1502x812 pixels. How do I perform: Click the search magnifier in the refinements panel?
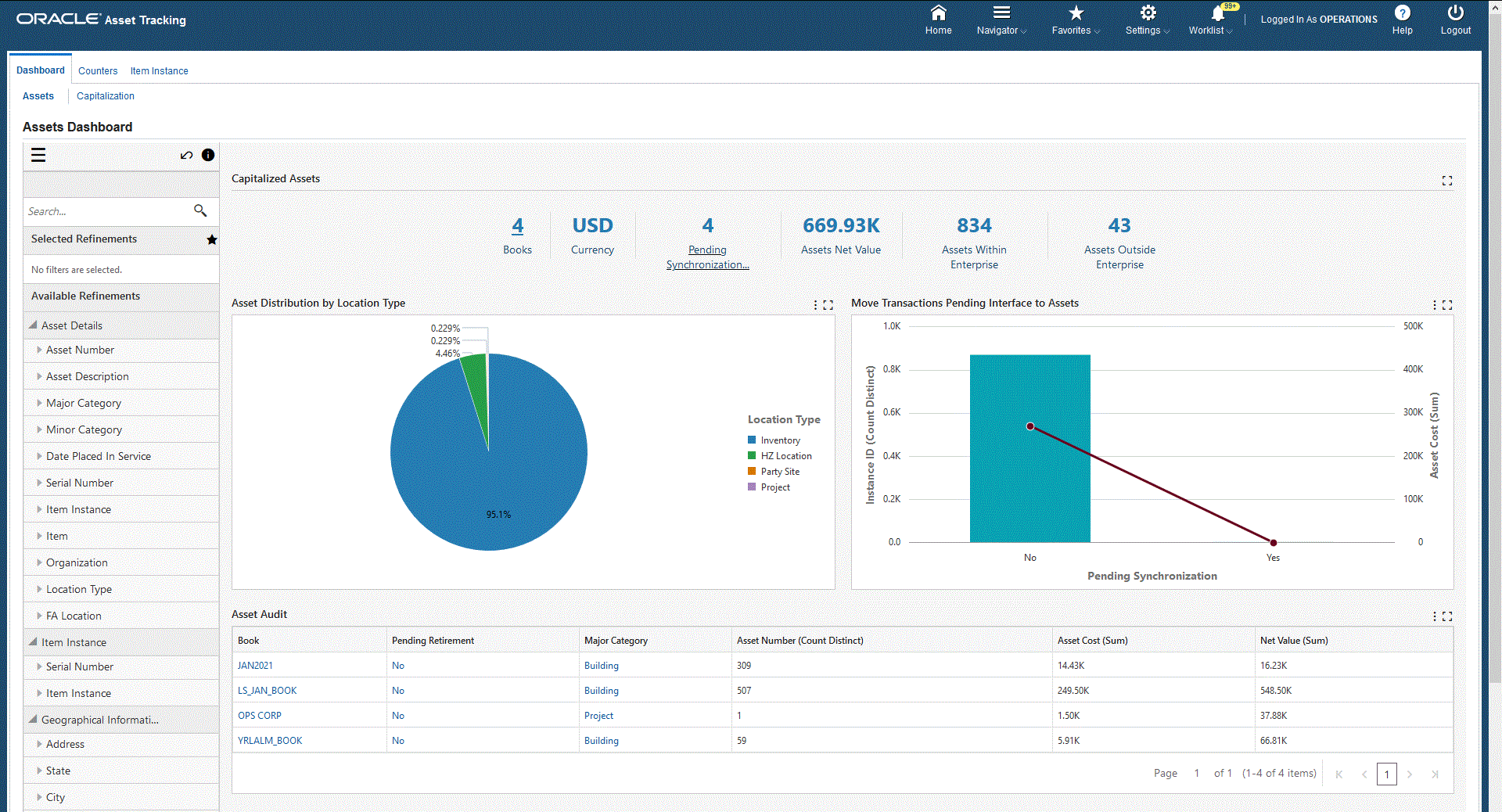coord(200,210)
